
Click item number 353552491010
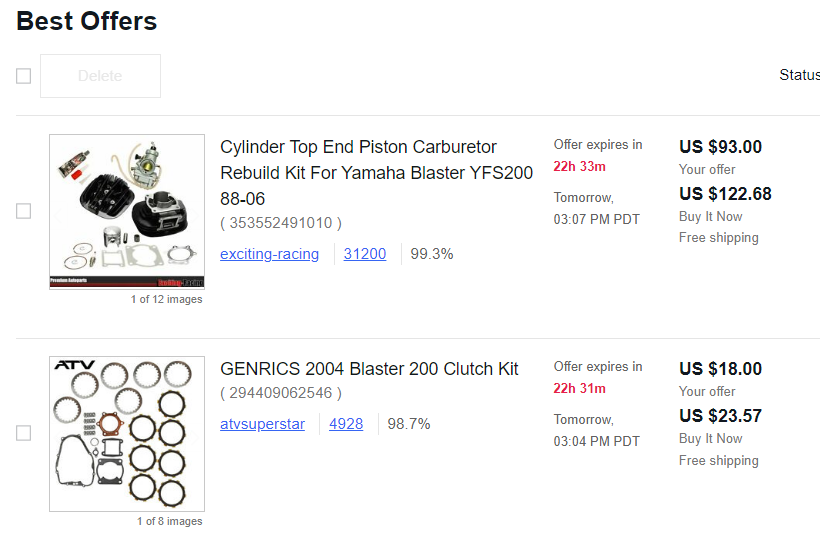point(281,223)
